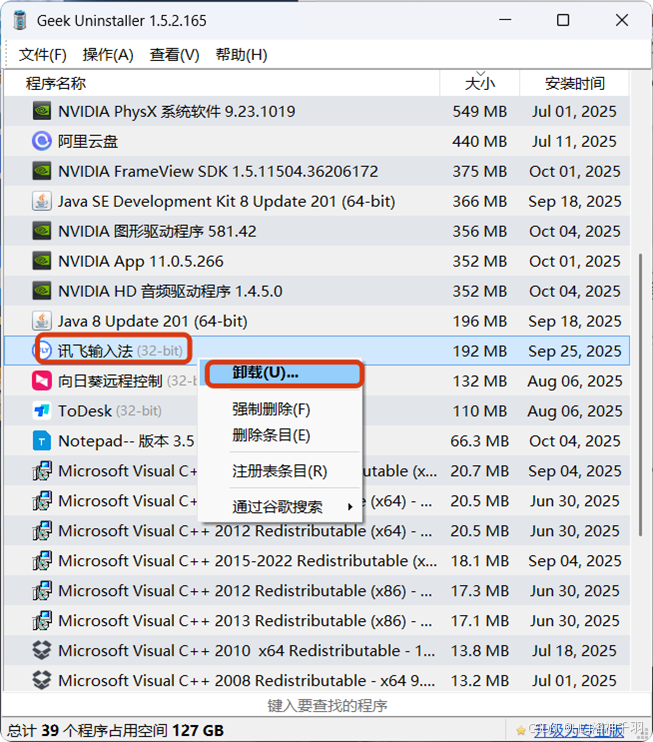Click the vertical scrollbar thumb

coord(641,394)
